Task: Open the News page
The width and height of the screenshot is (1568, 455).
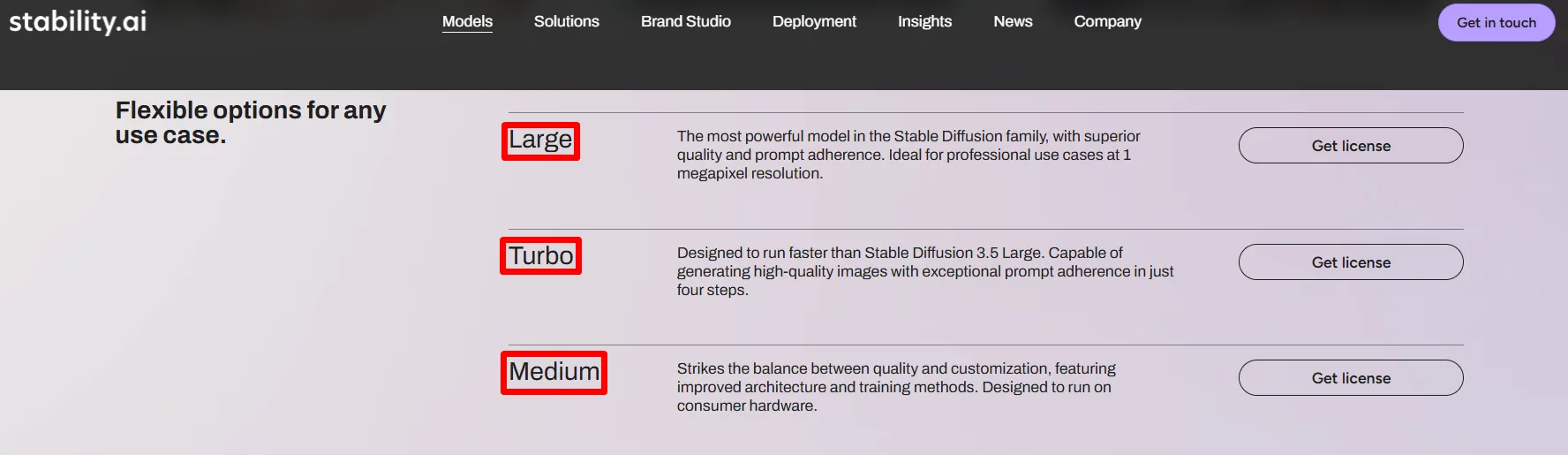Action: coord(1013,21)
